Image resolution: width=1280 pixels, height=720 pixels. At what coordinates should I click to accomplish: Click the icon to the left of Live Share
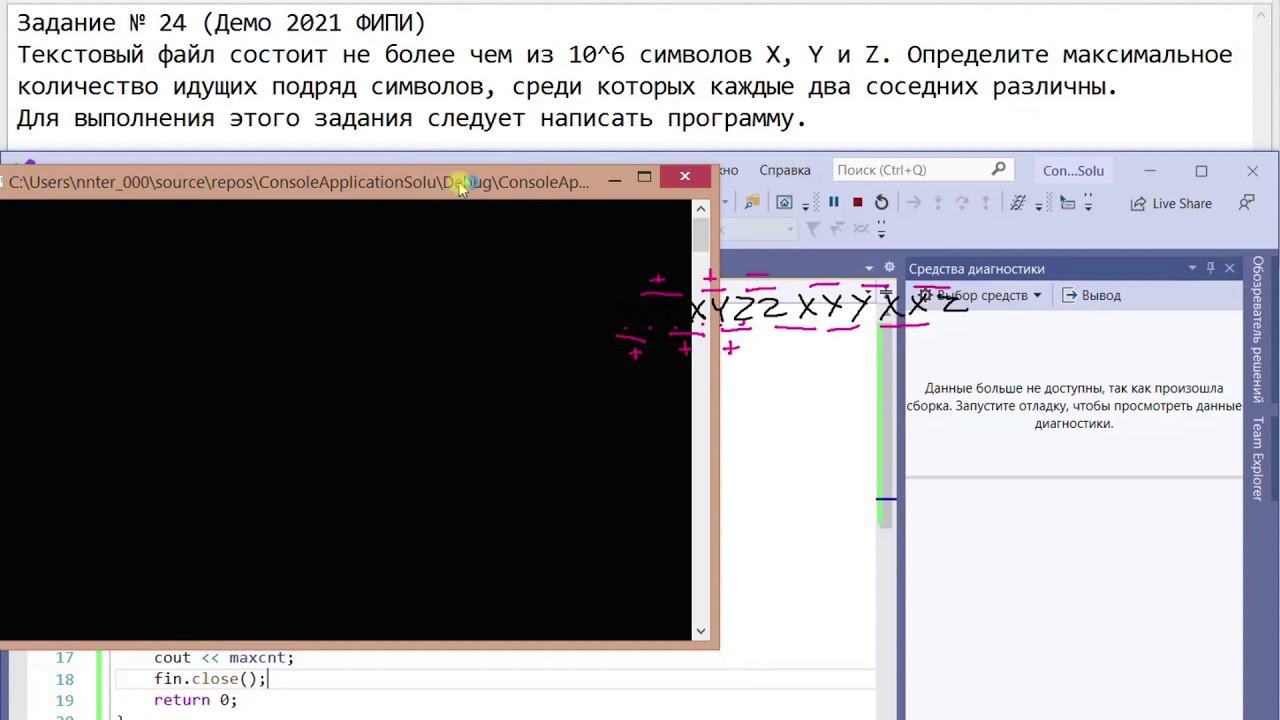point(1138,203)
